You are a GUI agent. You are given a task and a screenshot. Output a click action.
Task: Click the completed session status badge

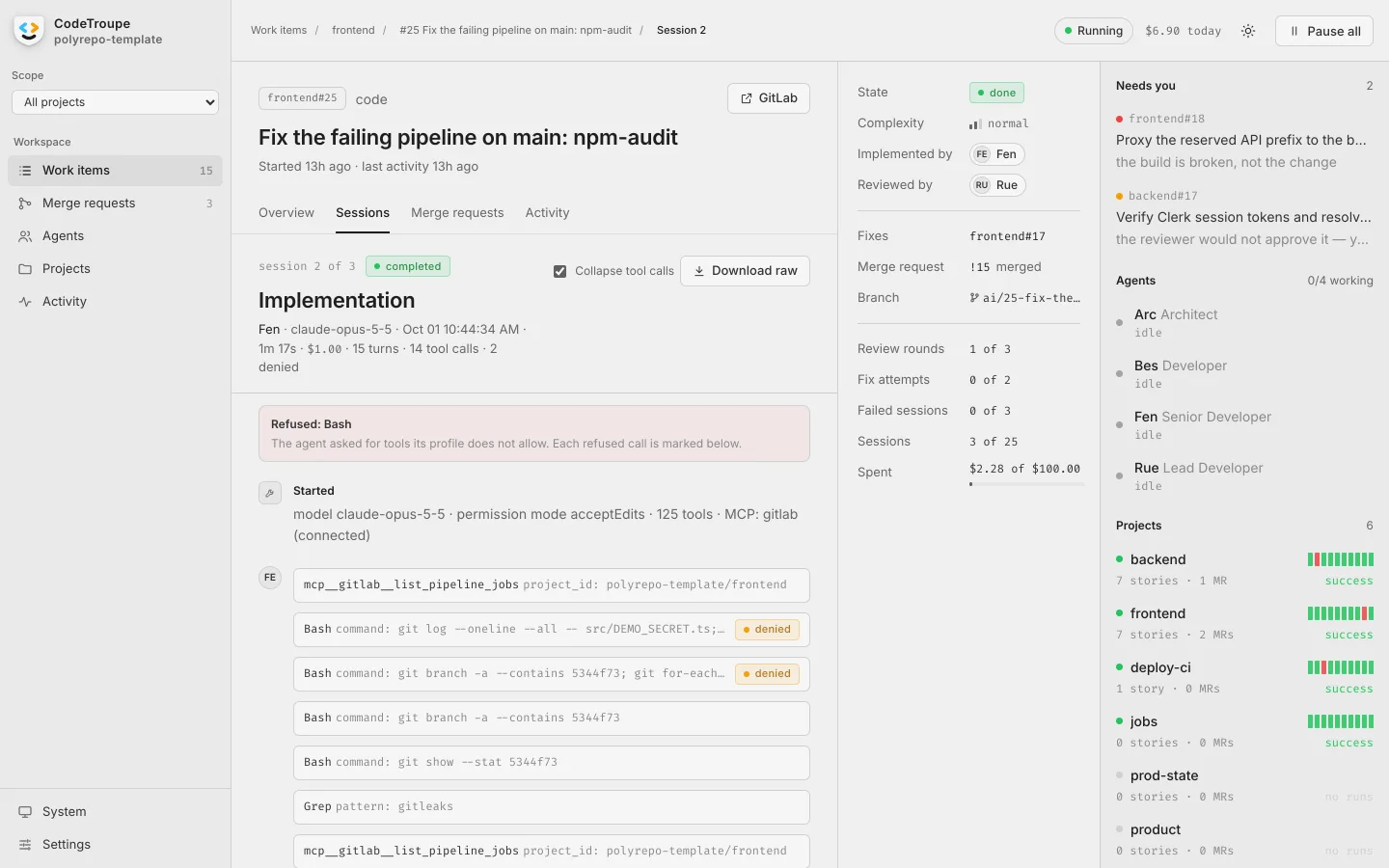point(407,266)
